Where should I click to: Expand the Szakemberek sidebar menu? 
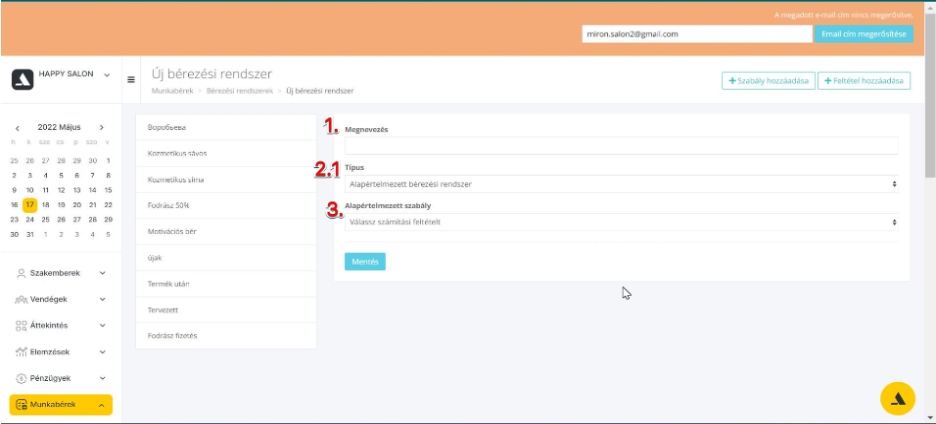coord(61,272)
